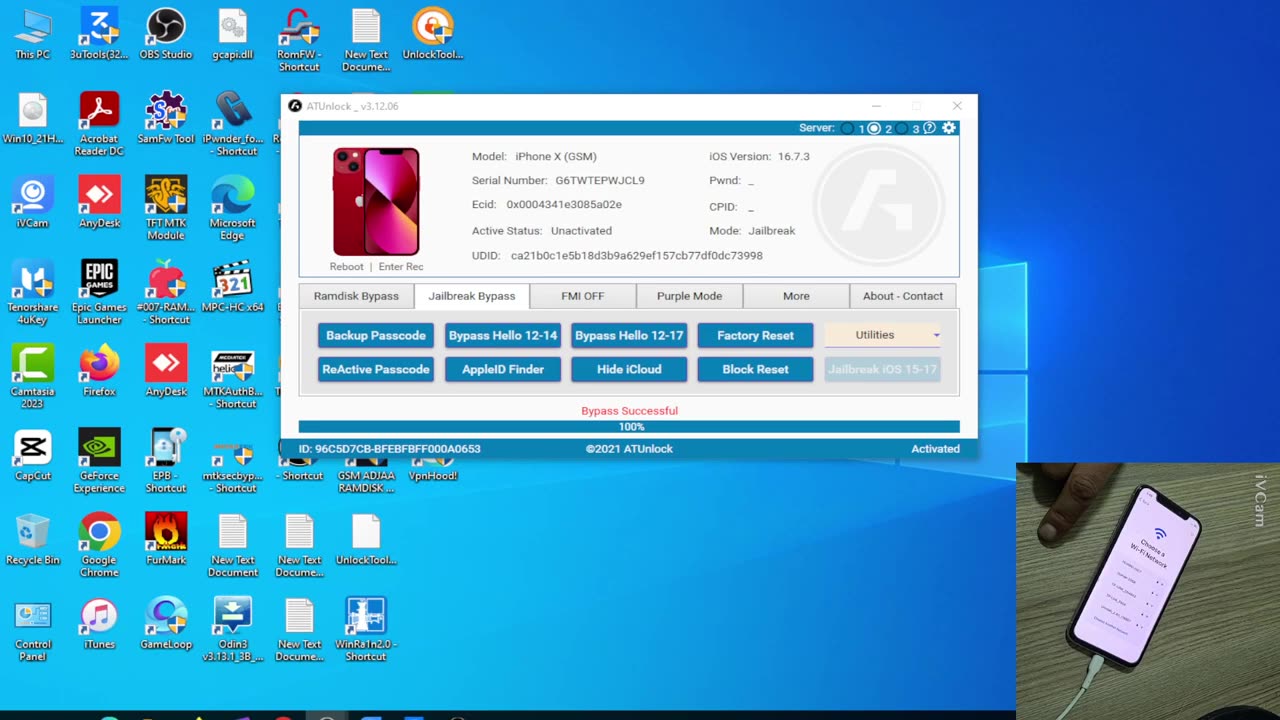
Task: Open TFT MTK Module icon
Action: tap(166, 209)
